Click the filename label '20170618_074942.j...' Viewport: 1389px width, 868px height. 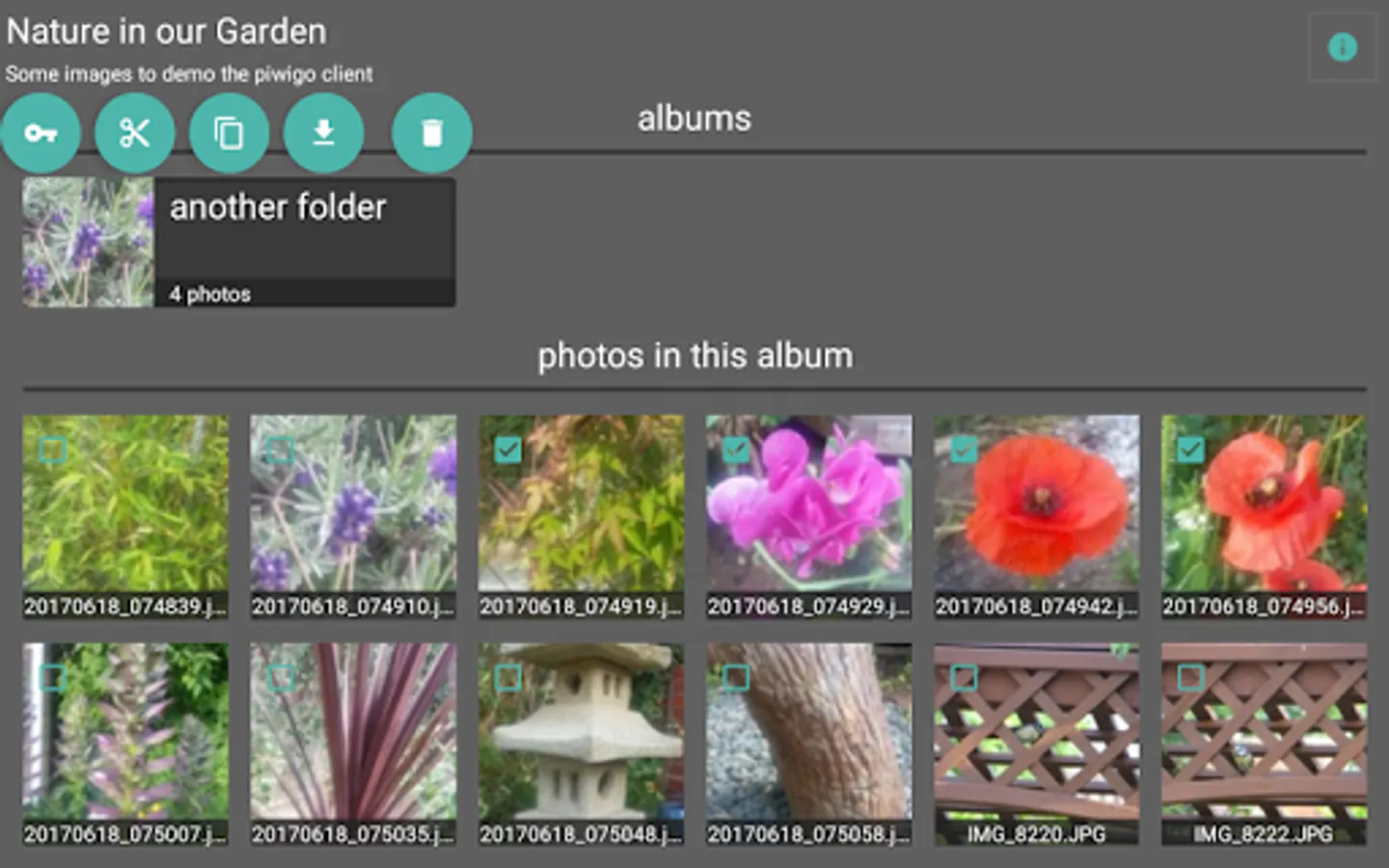coord(1036,607)
